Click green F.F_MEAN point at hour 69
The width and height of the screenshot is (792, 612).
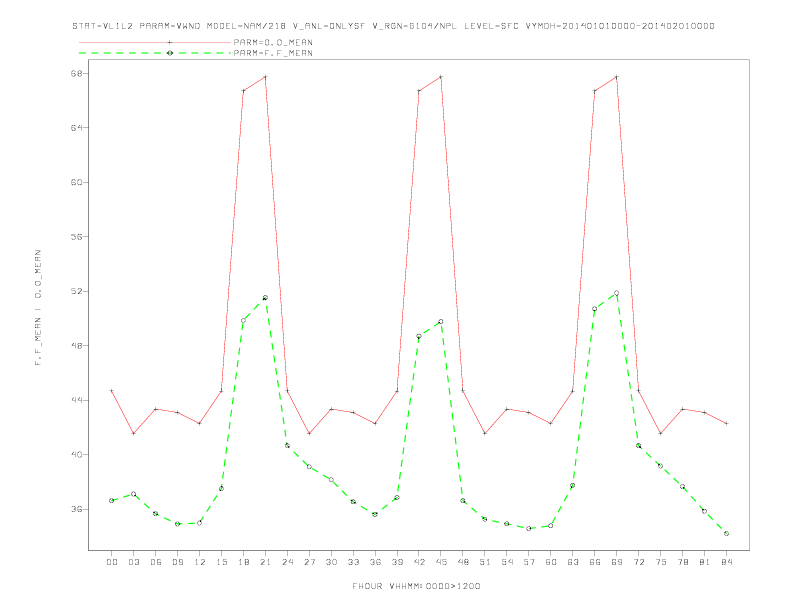(x=617, y=293)
